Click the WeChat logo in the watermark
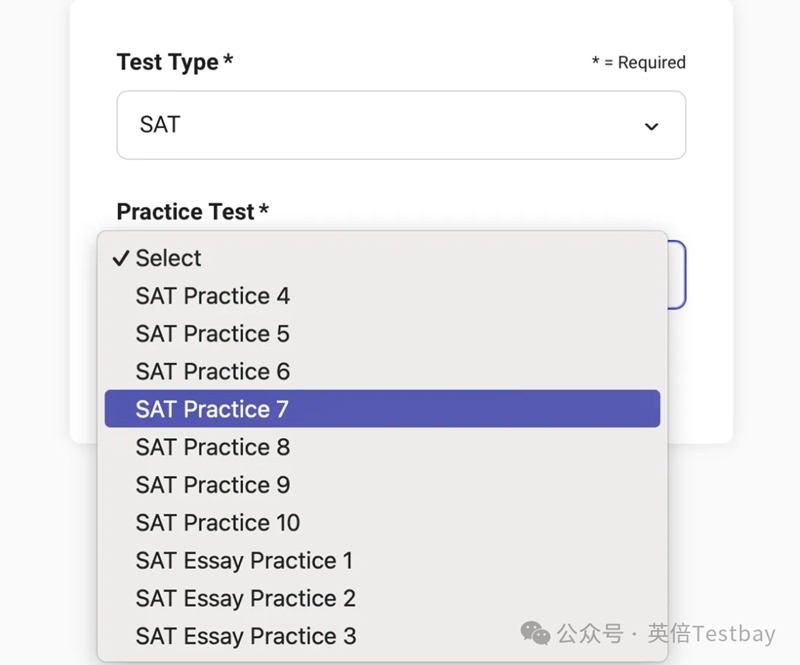800x665 pixels. click(x=535, y=633)
